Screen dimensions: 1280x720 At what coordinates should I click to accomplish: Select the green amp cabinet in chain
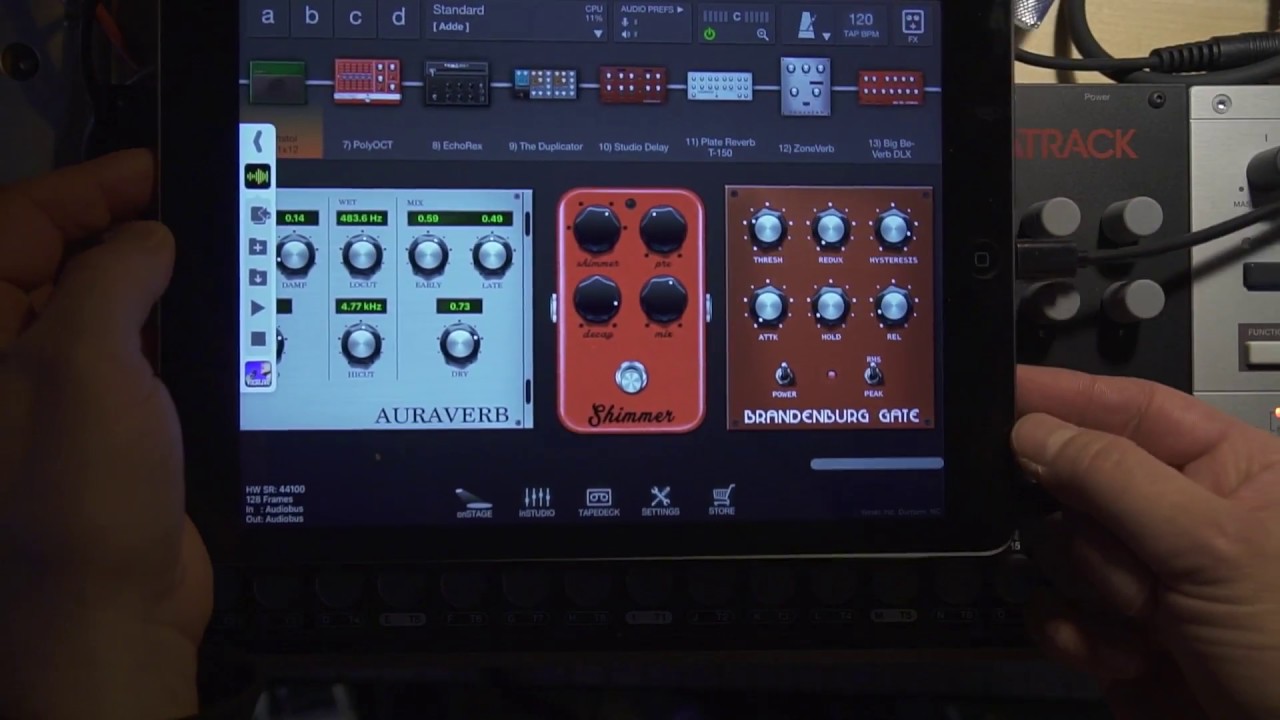pos(277,84)
